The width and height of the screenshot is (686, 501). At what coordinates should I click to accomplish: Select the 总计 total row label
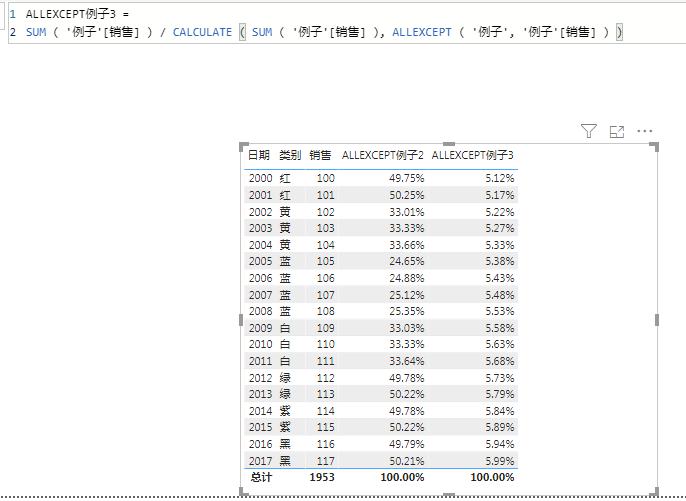click(x=261, y=477)
